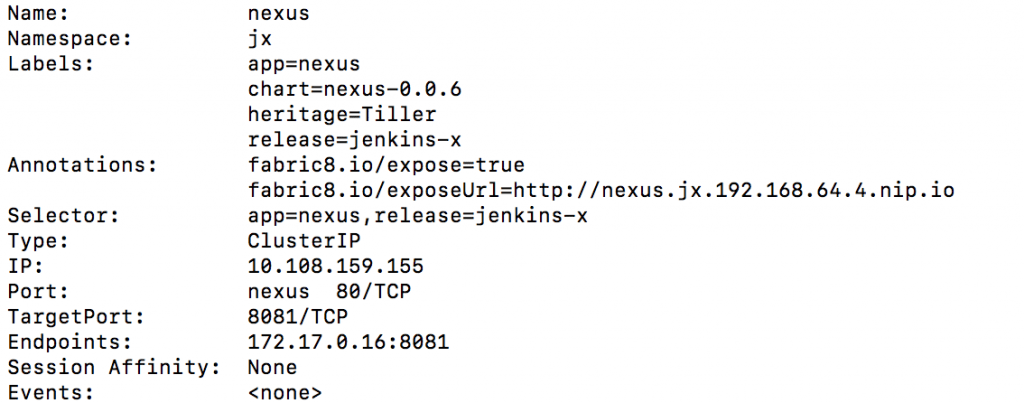The width and height of the screenshot is (1024, 403).
Task: Click the Session Affinity value None
Action: 272,367
